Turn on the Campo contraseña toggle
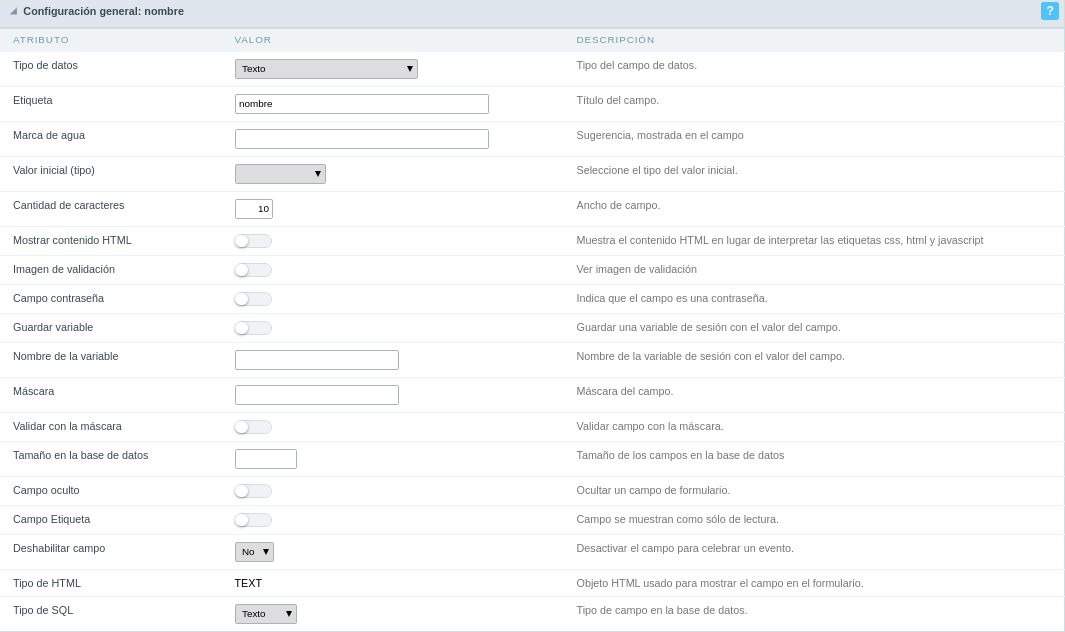 253,299
